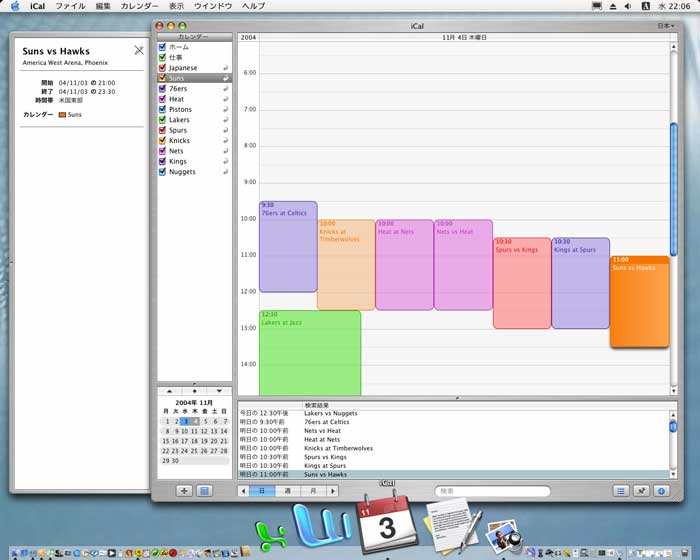Toggle the mini-month view button

click(x=204, y=491)
